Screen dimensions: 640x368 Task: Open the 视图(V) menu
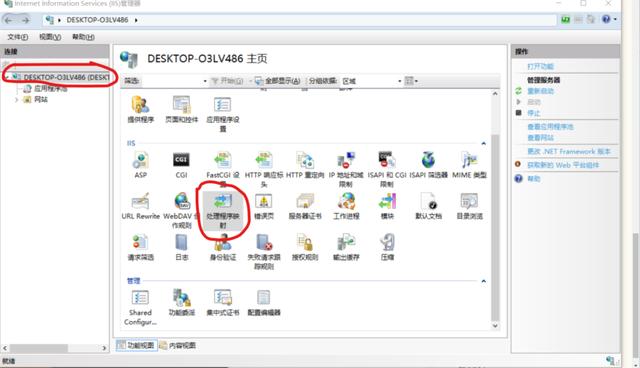[50, 37]
